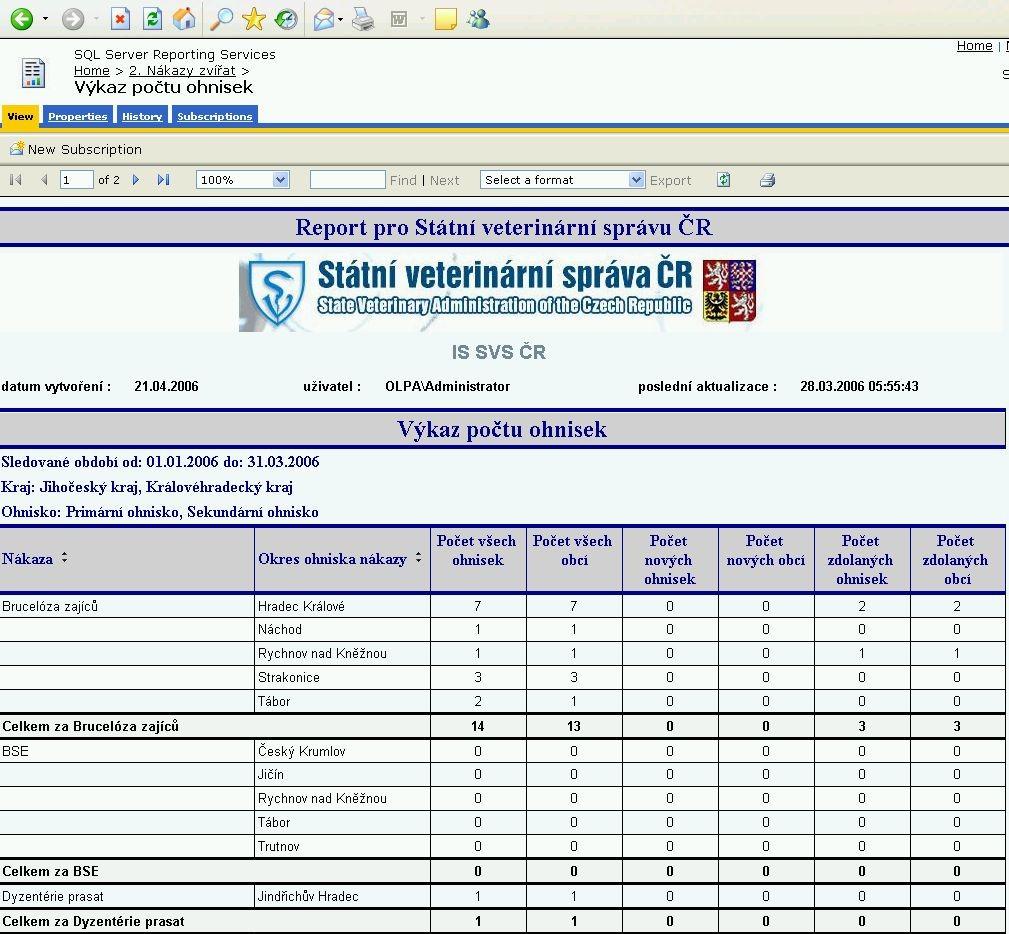1009x934 pixels.
Task: Click the browser Forward arrow button
Action: pos(73,19)
